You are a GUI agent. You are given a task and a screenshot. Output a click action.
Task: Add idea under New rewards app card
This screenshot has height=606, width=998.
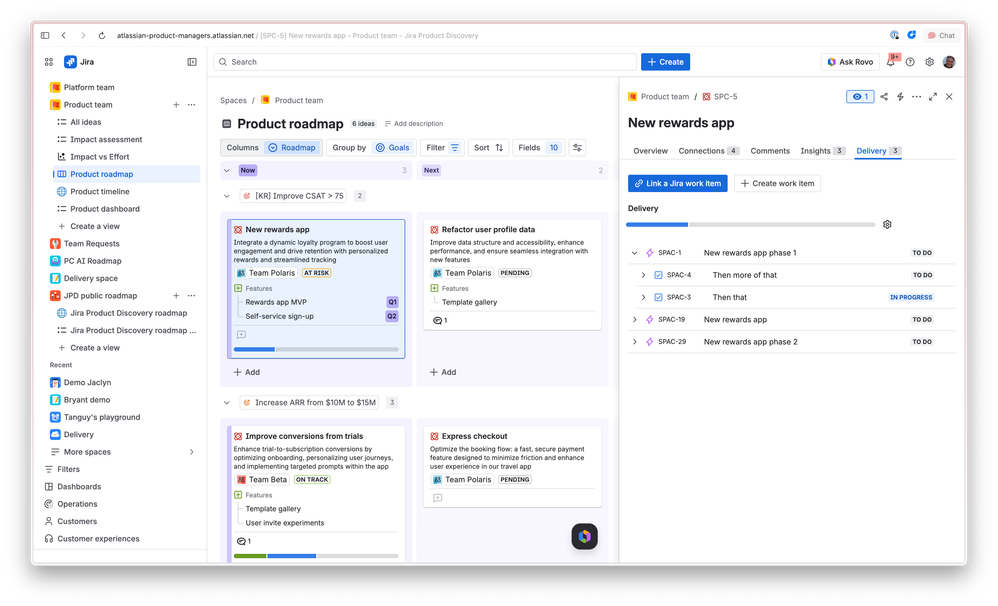point(247,372)
